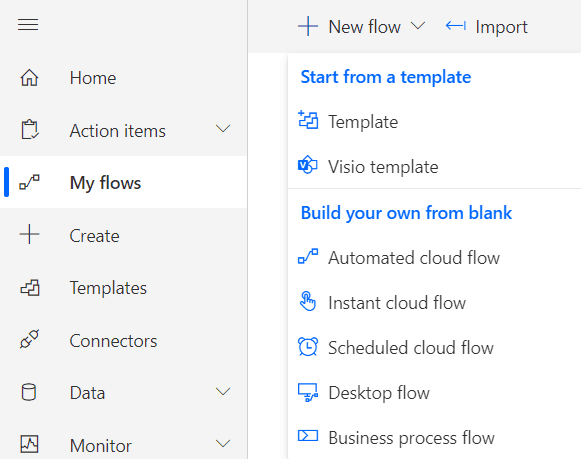Click the New flow button label

click(365, 27)
